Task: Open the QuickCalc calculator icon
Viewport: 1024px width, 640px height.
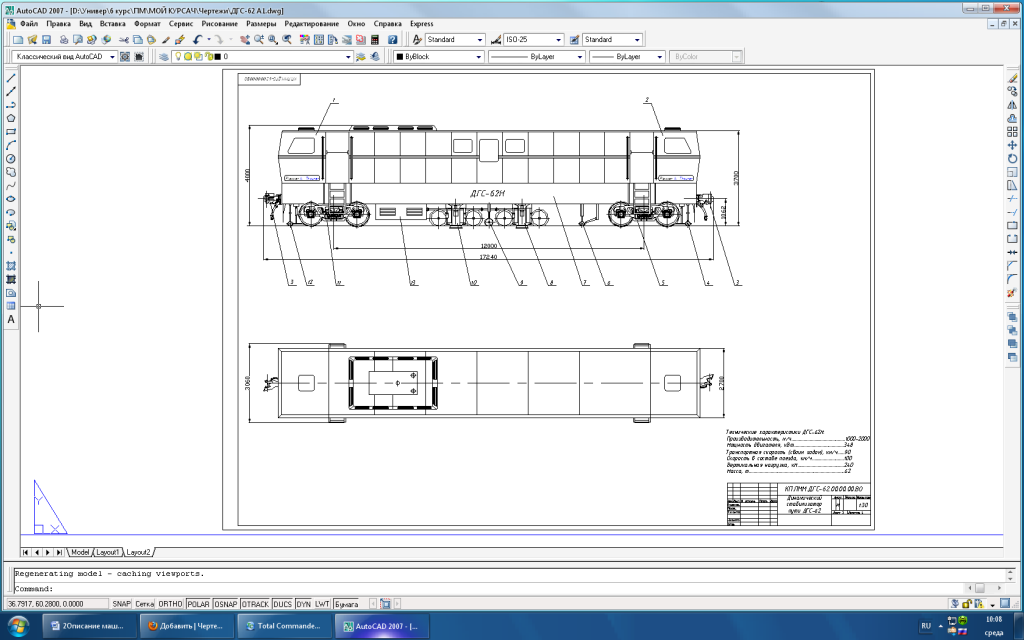Action: [375, 40]
